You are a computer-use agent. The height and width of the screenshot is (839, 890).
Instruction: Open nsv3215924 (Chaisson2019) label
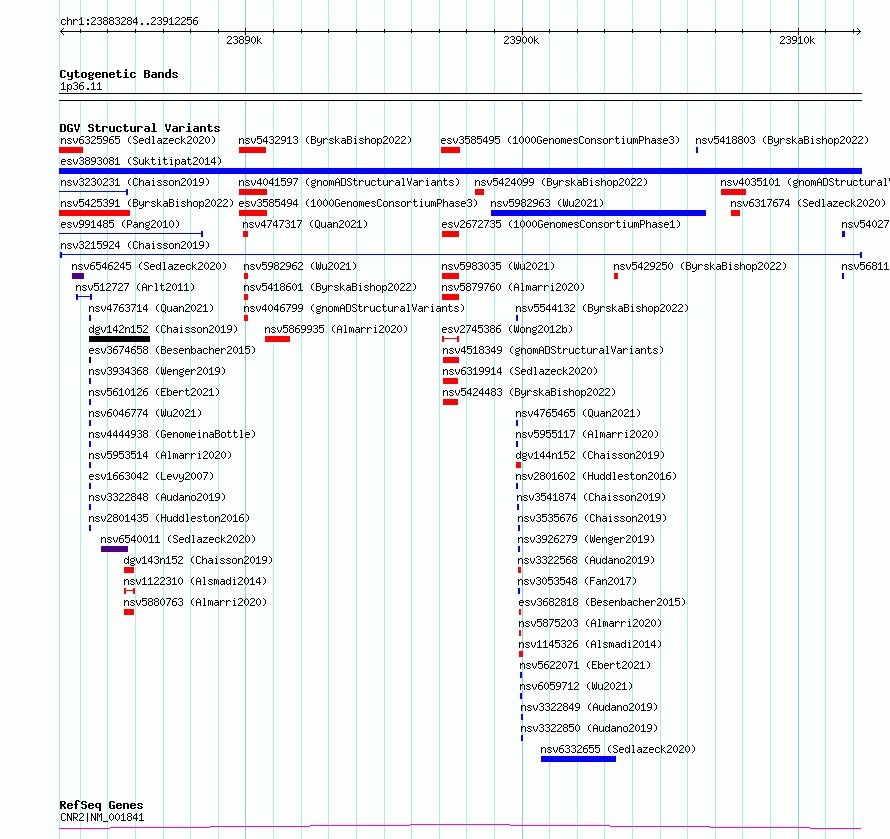[135, 245]
